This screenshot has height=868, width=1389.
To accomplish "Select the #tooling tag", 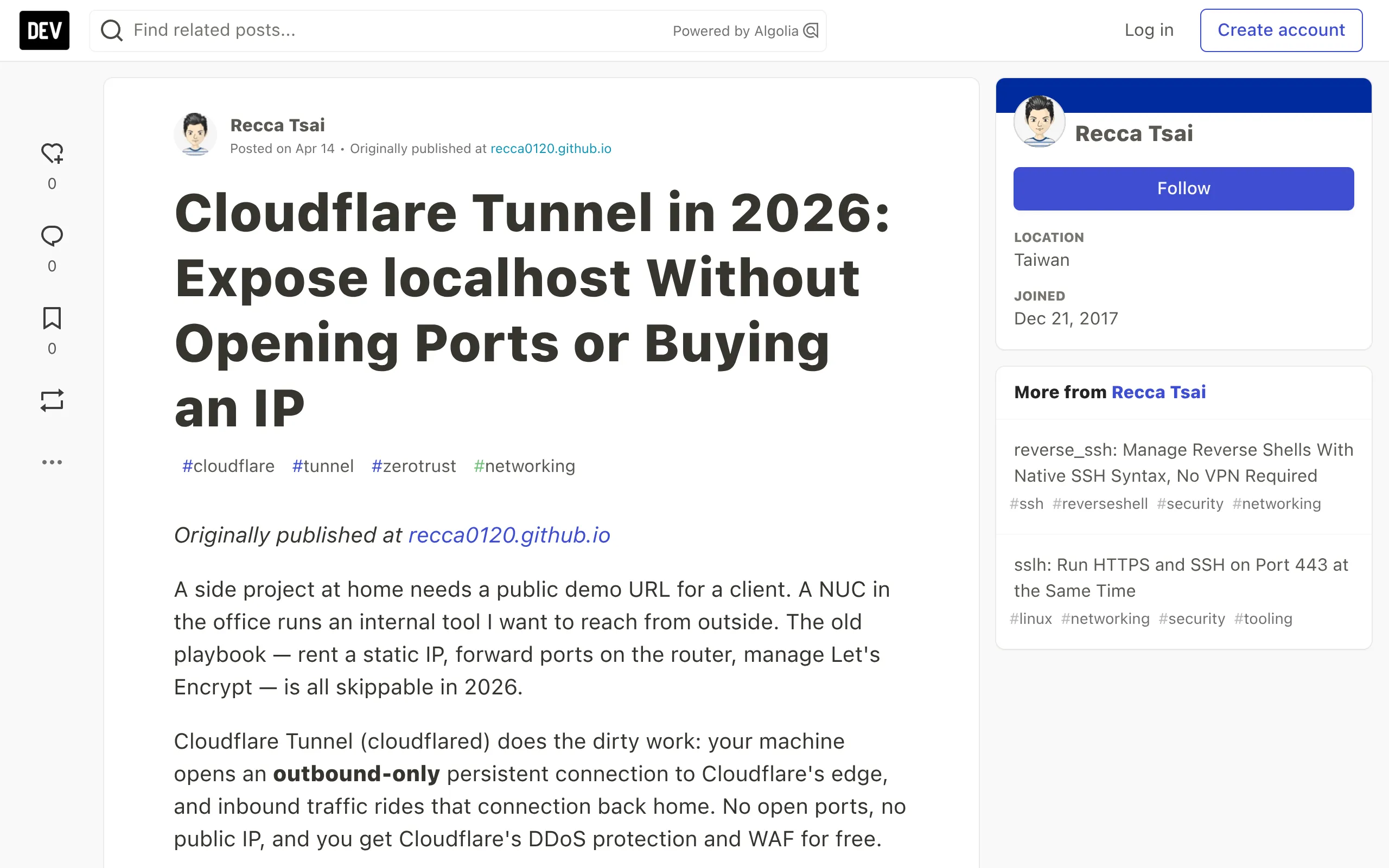I will [1263, 619].
